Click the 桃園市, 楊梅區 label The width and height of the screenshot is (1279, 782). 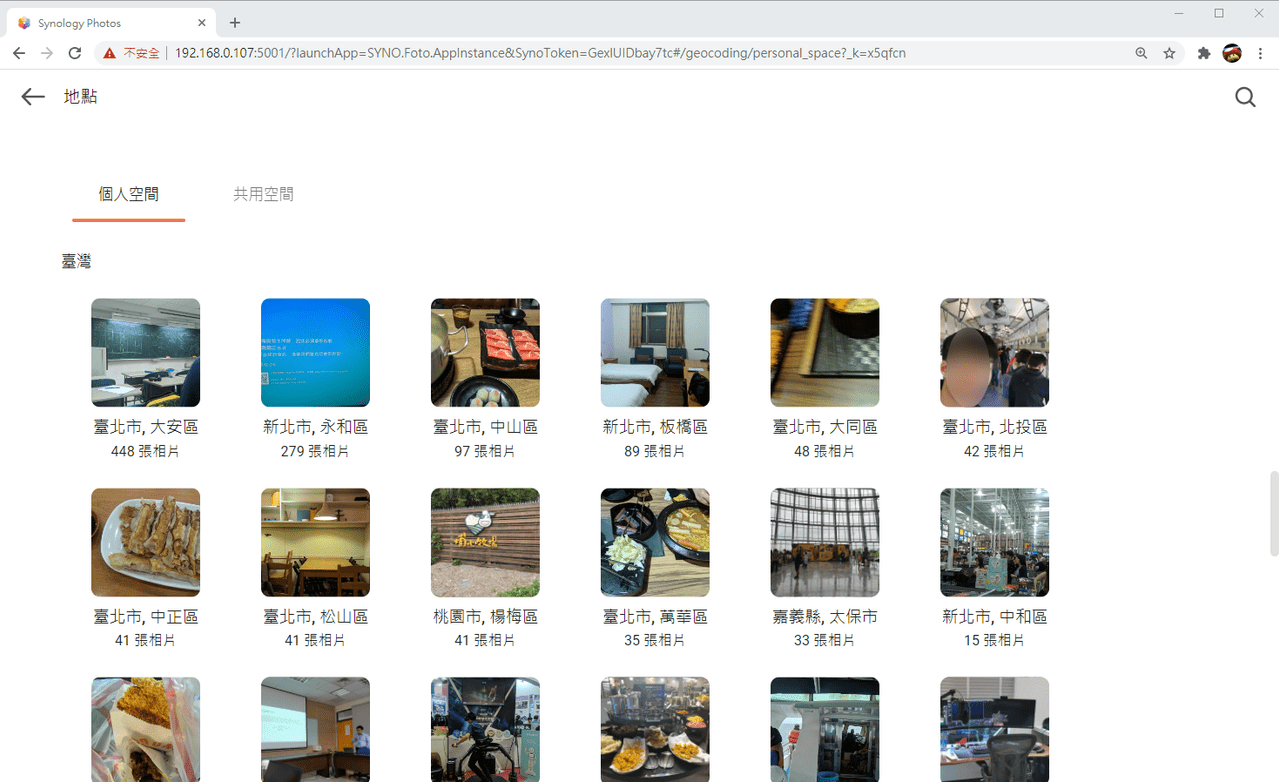[485, 617]
